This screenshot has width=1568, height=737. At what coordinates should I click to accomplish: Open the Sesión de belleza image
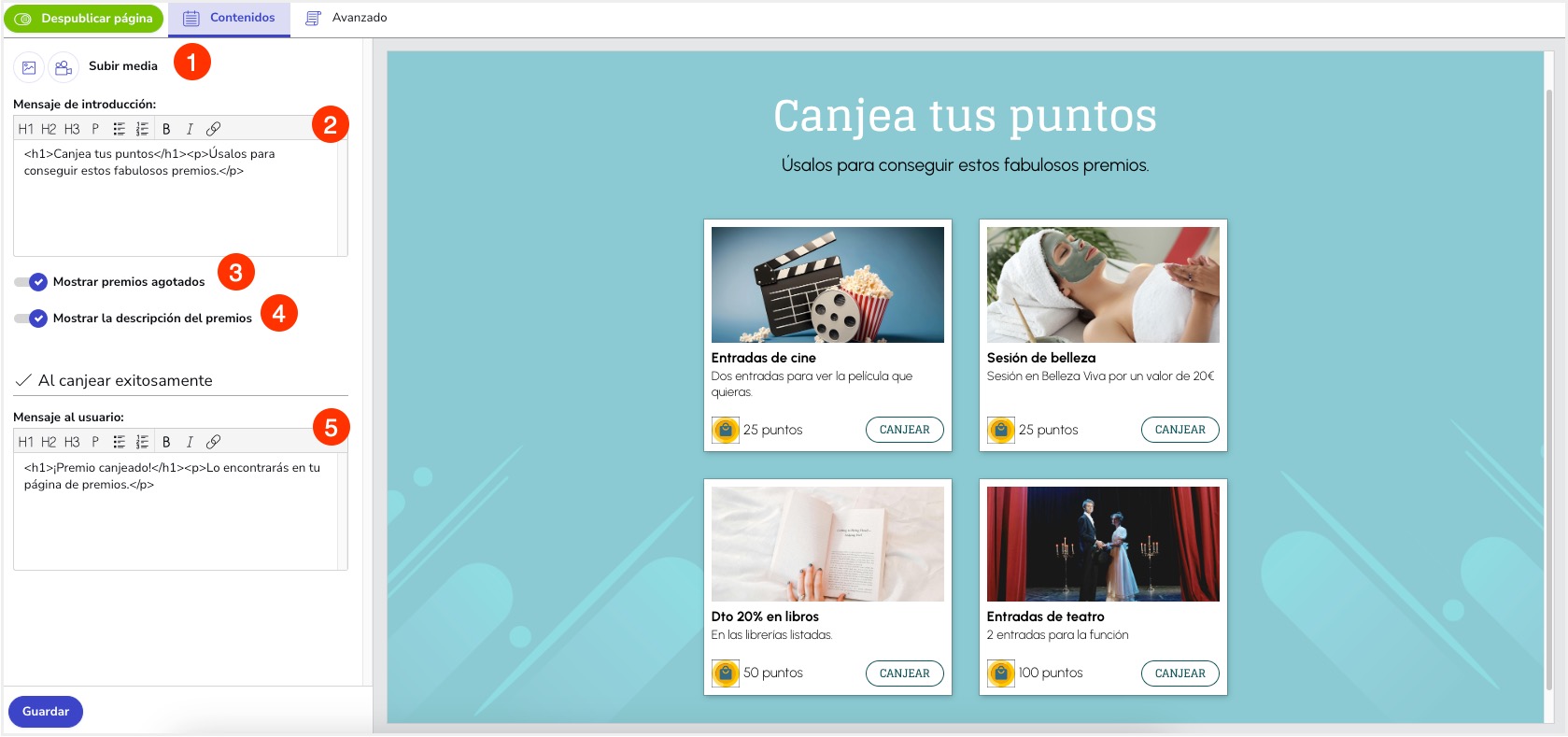(1103, 285)
